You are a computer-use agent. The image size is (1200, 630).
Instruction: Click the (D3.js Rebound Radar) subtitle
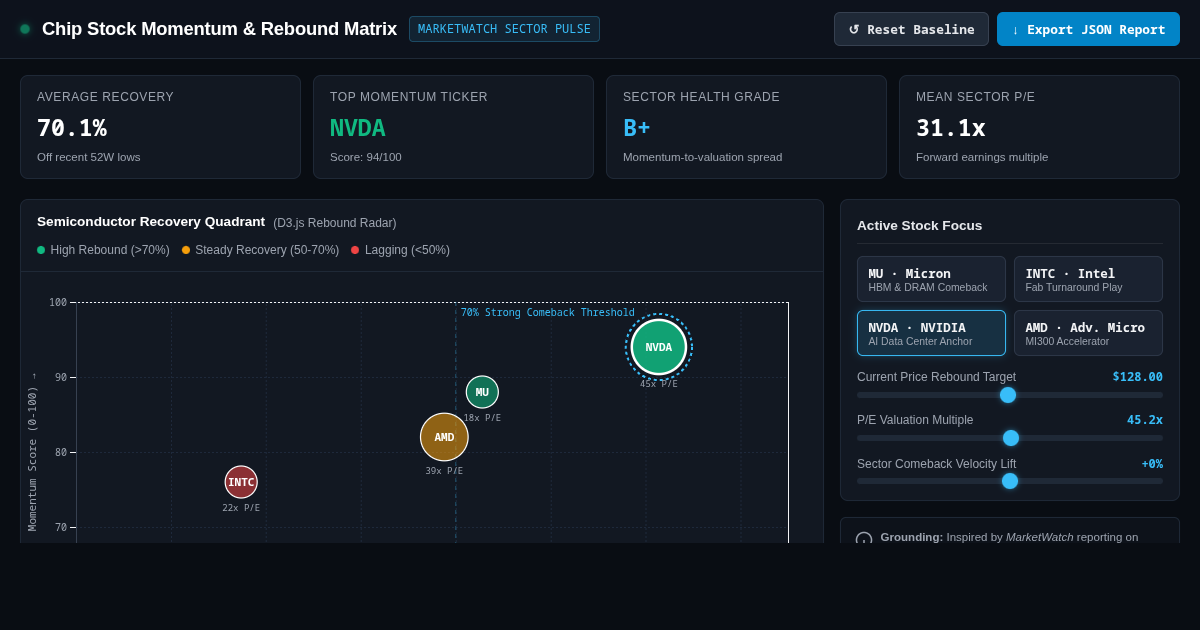click(335, 223)
